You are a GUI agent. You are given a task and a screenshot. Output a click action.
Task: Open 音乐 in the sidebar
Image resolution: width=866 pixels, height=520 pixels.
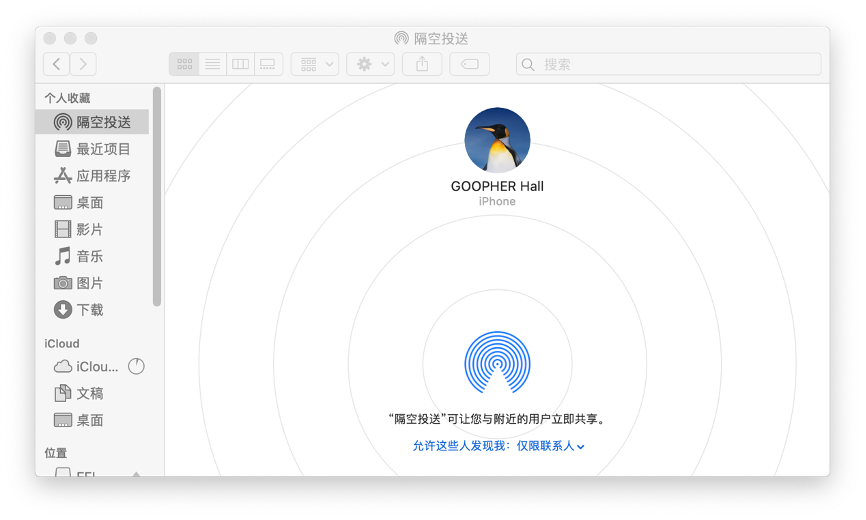[x=92, y=256]
